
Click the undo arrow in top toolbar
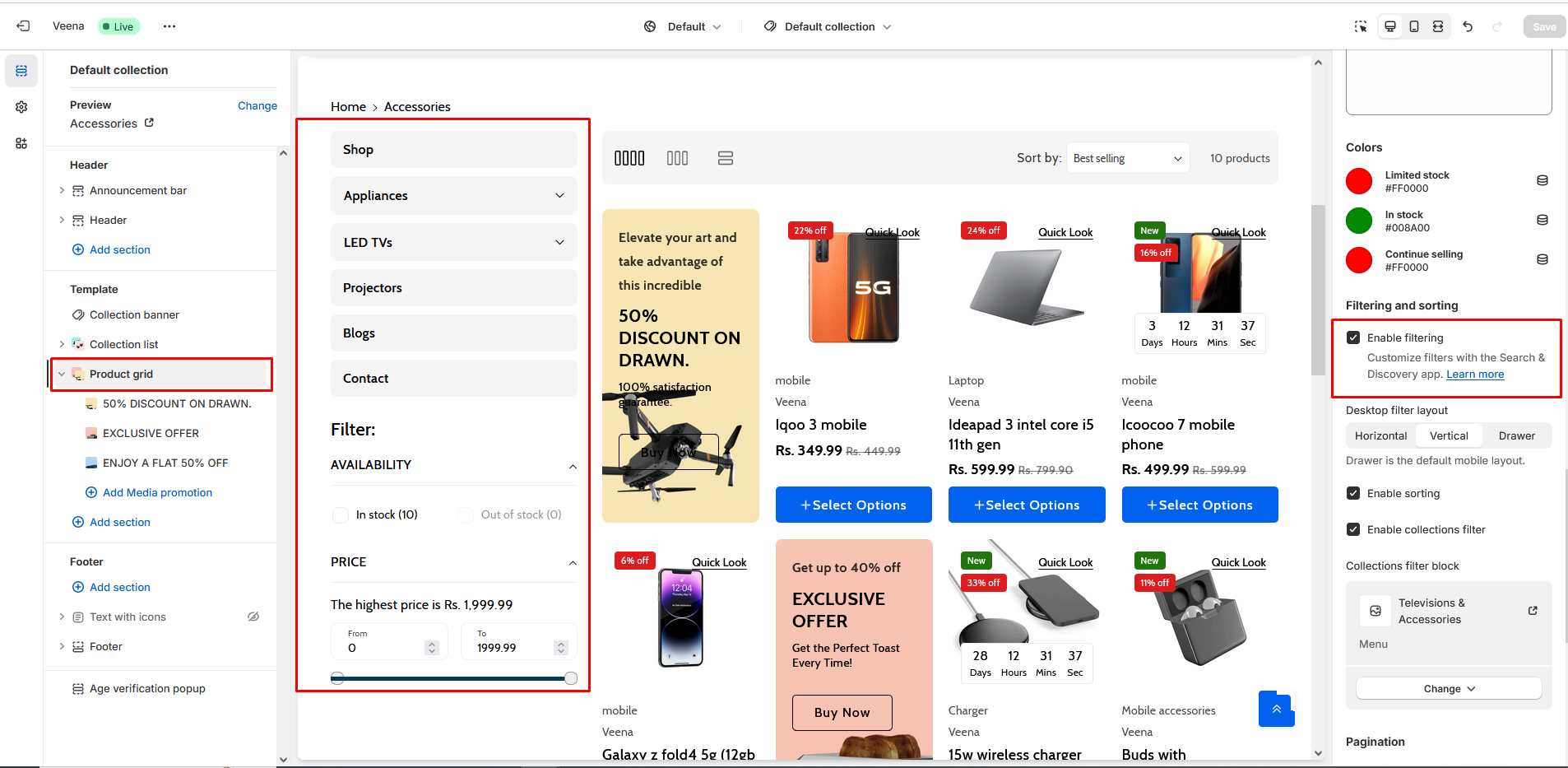(1468, 26)
